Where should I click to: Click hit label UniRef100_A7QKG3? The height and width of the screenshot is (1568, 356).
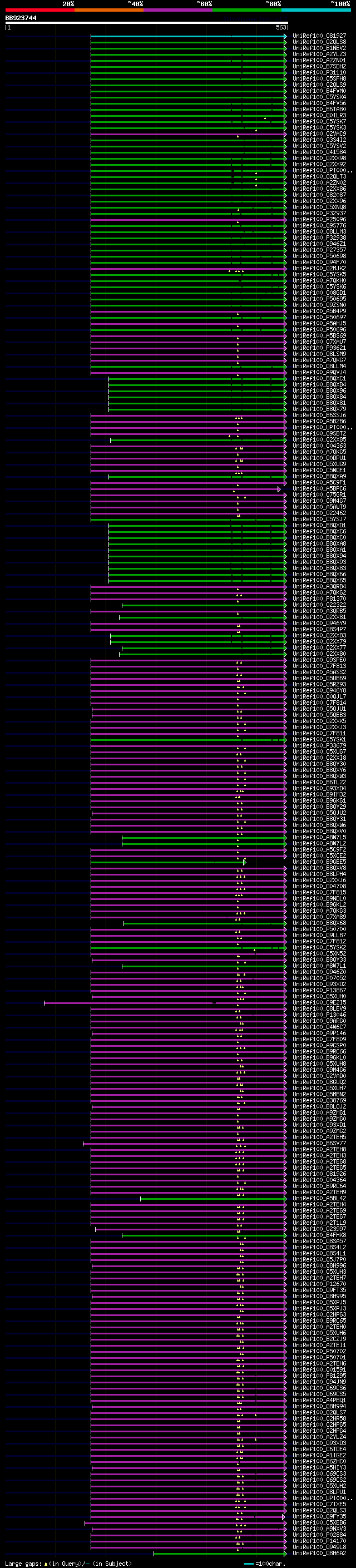(319, 911)
